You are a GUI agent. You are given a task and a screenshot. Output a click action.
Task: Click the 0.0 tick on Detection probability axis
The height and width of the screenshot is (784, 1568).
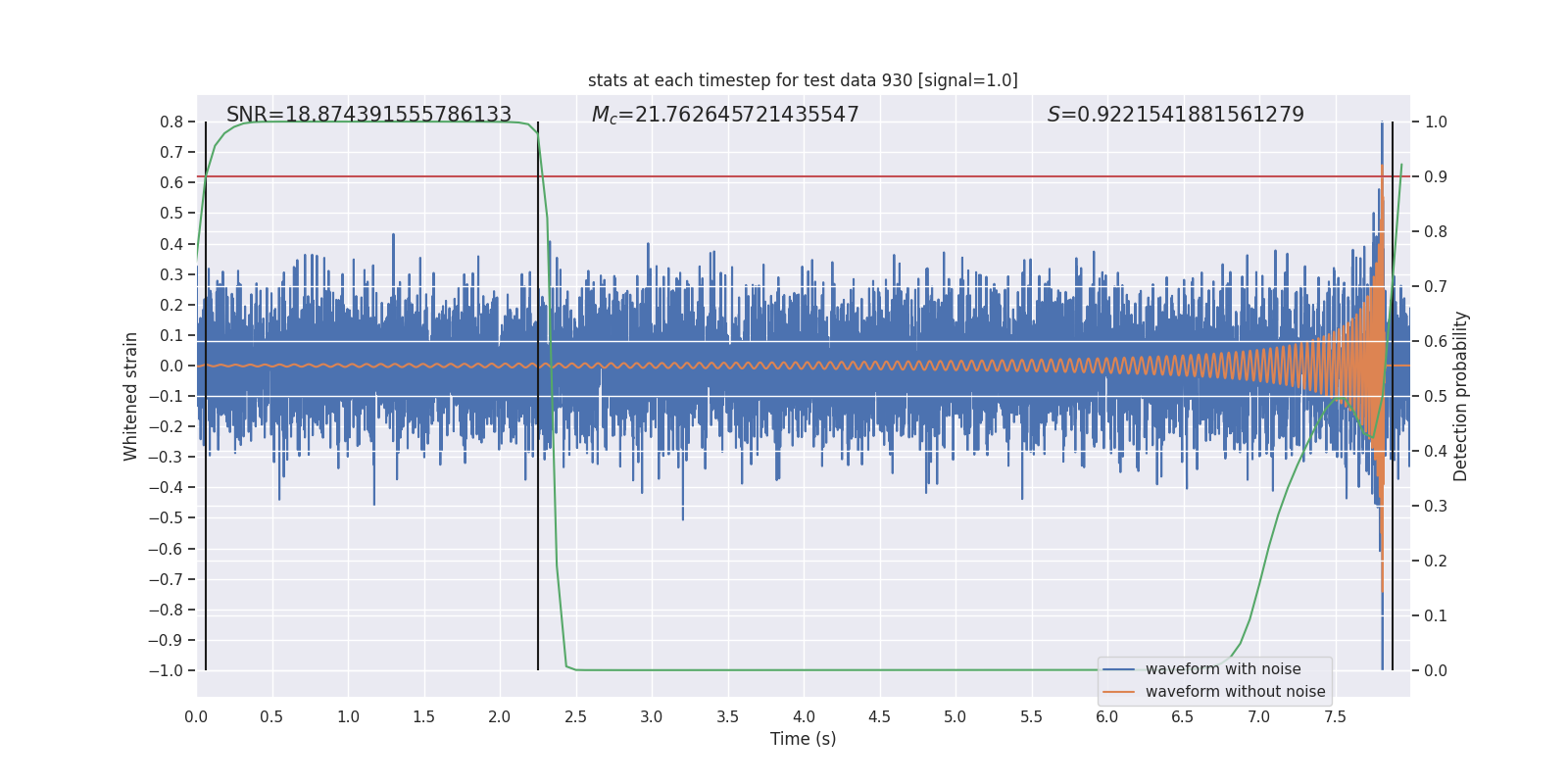click(1436, 671)
